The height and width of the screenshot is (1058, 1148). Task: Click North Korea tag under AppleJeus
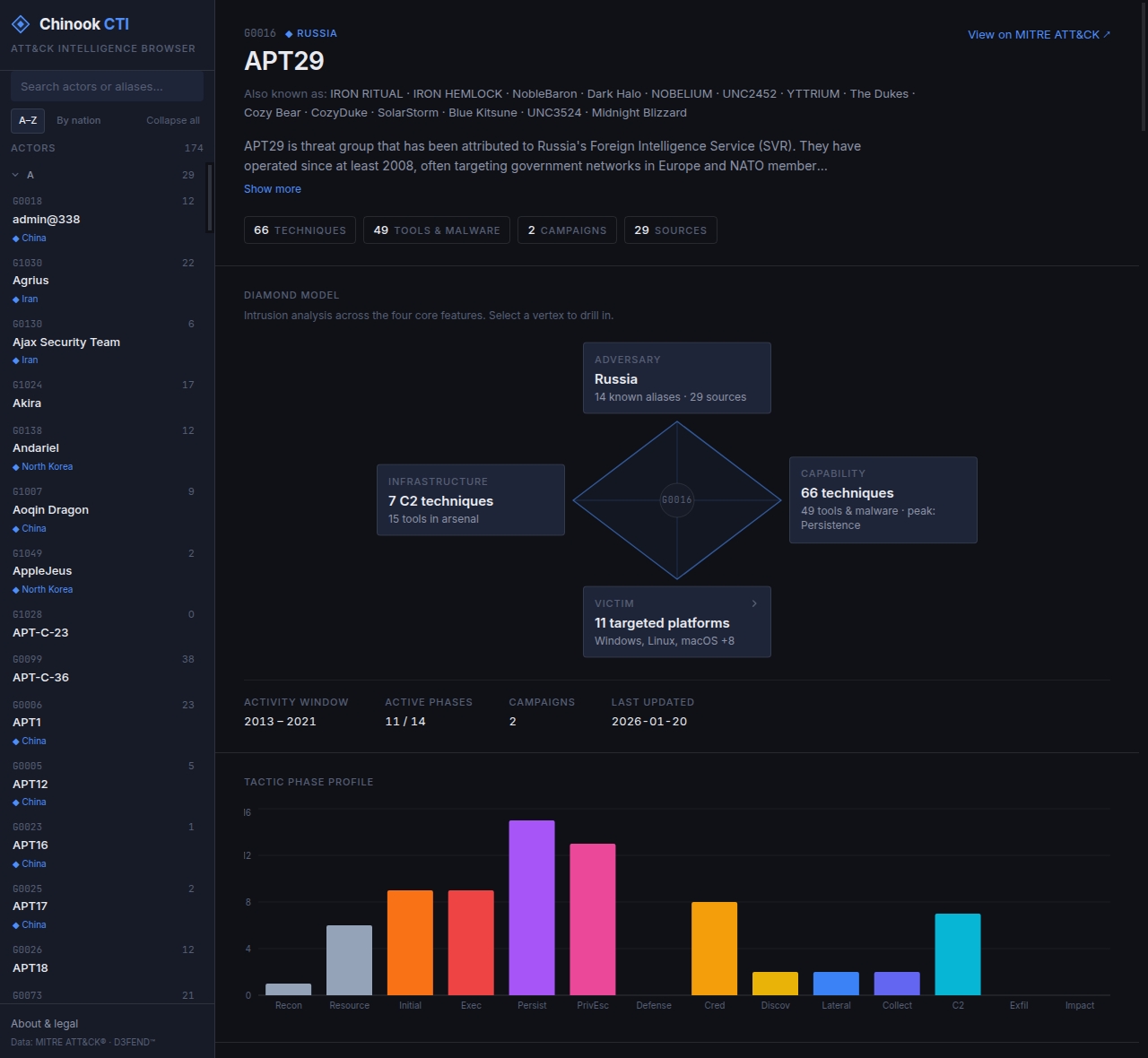point(43,590)
